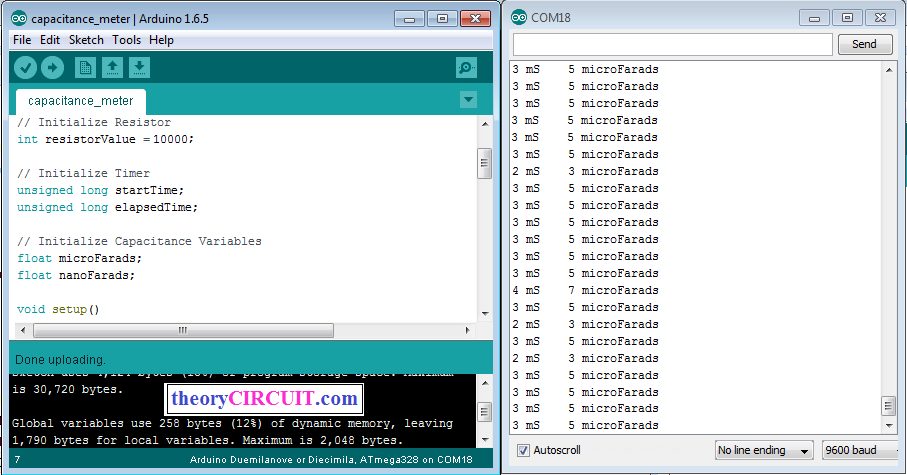This screenshot has height=475, width=907.
Task: Click the serial monitor scrollbar thumb
Action: 889,406
